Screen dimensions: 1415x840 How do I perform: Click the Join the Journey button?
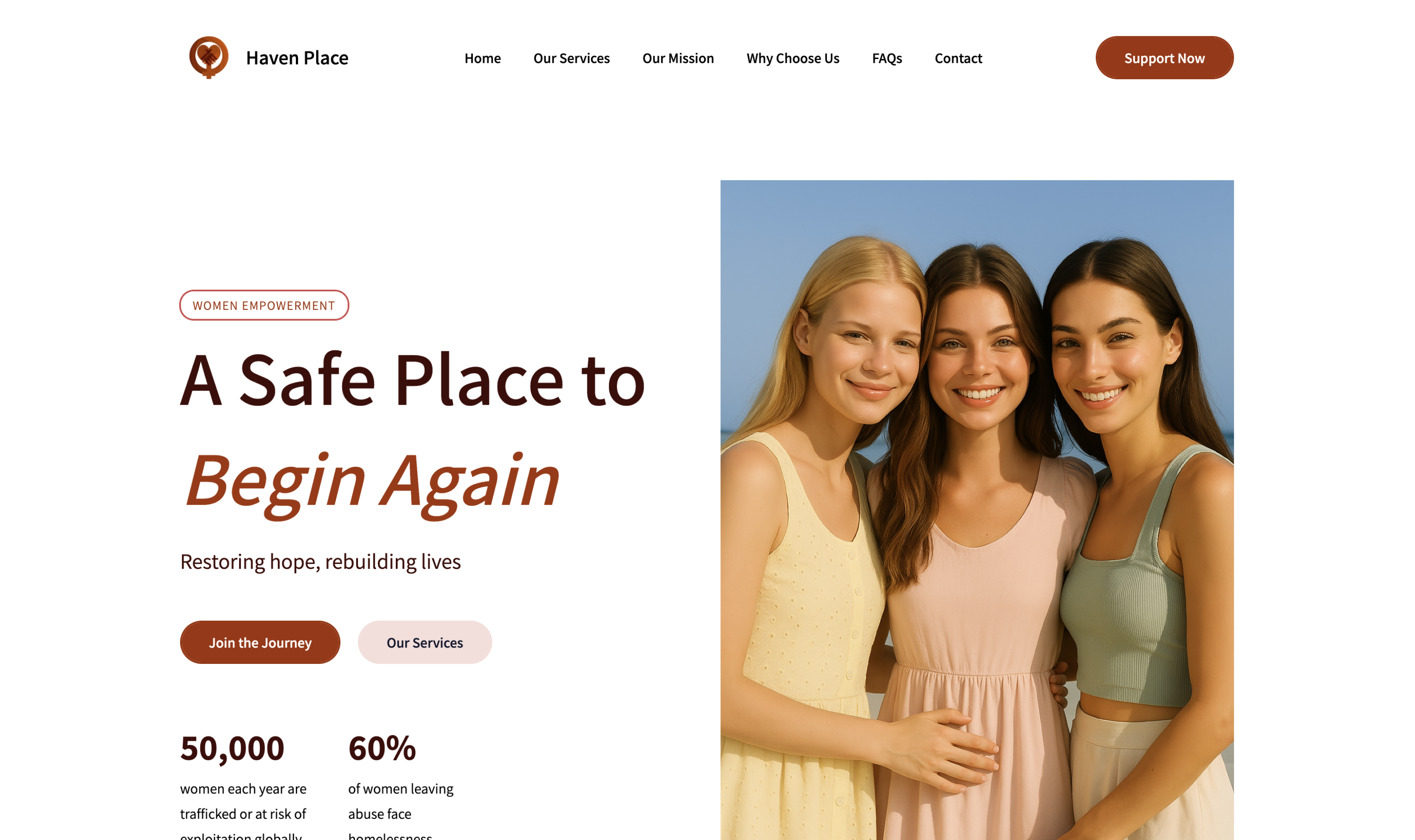[260, 642]
